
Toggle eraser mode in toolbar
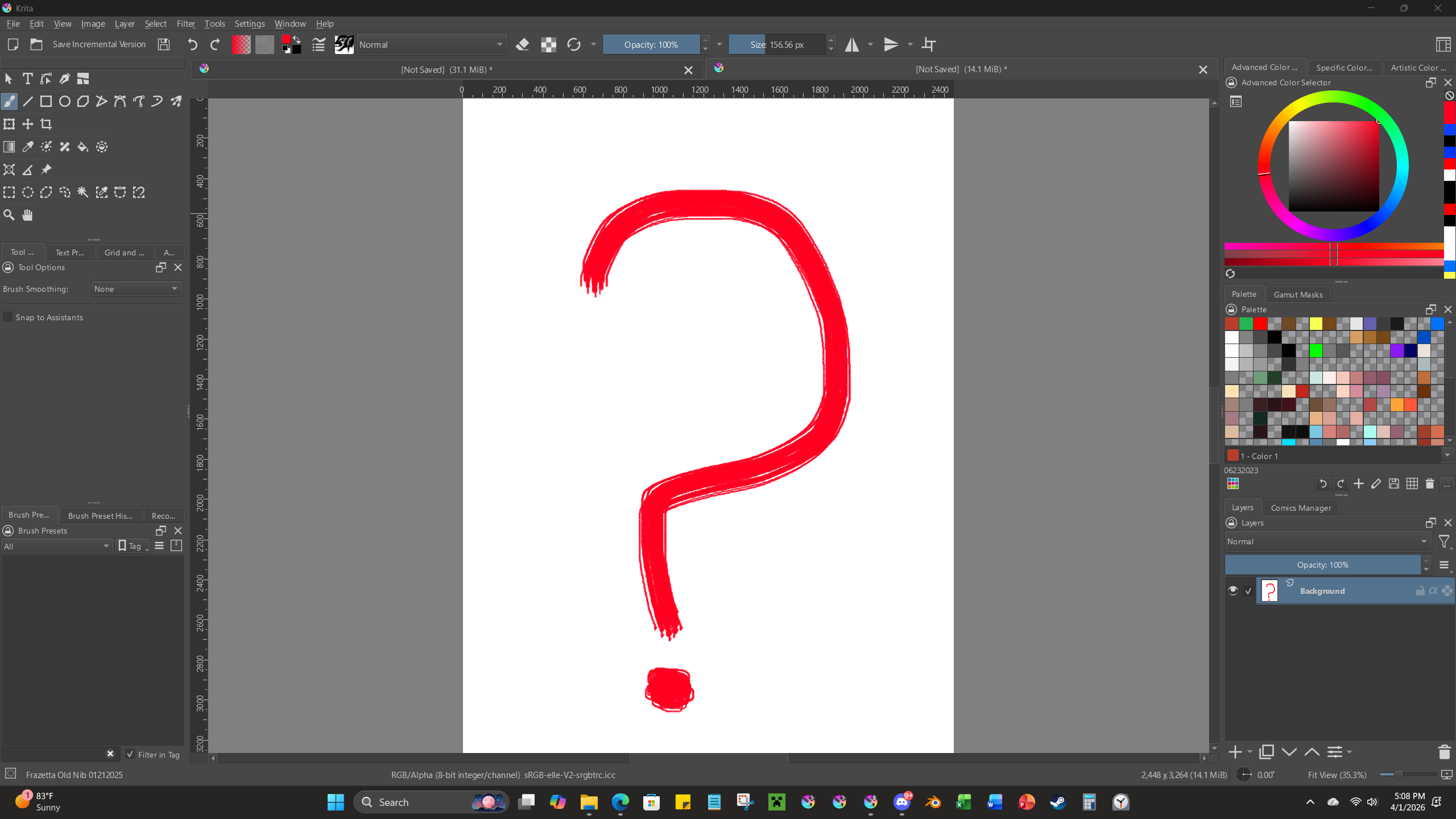point(522,44)
